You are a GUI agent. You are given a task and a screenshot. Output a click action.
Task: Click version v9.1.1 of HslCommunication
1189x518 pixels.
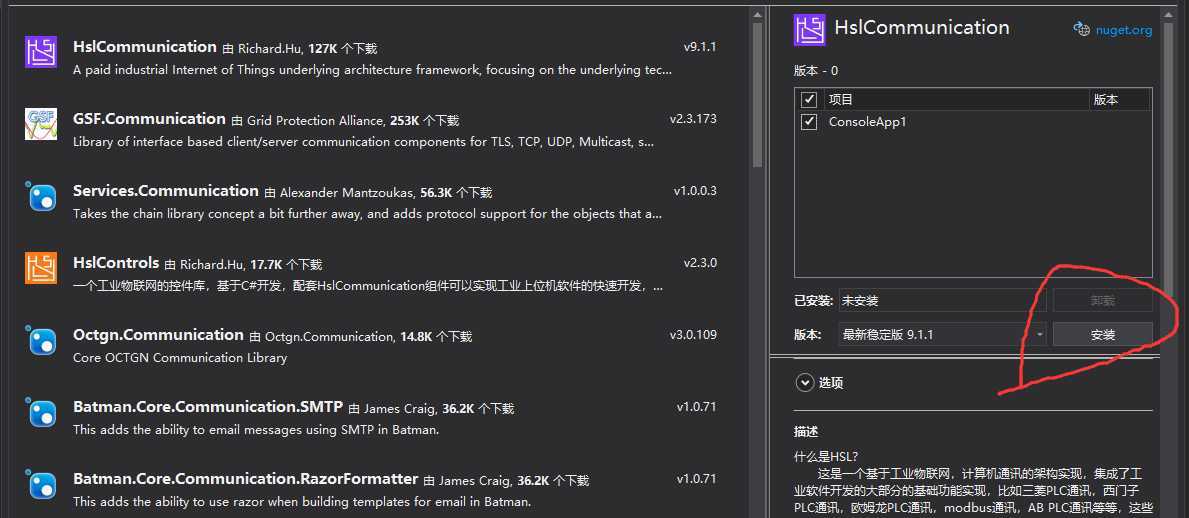point(700,46)
